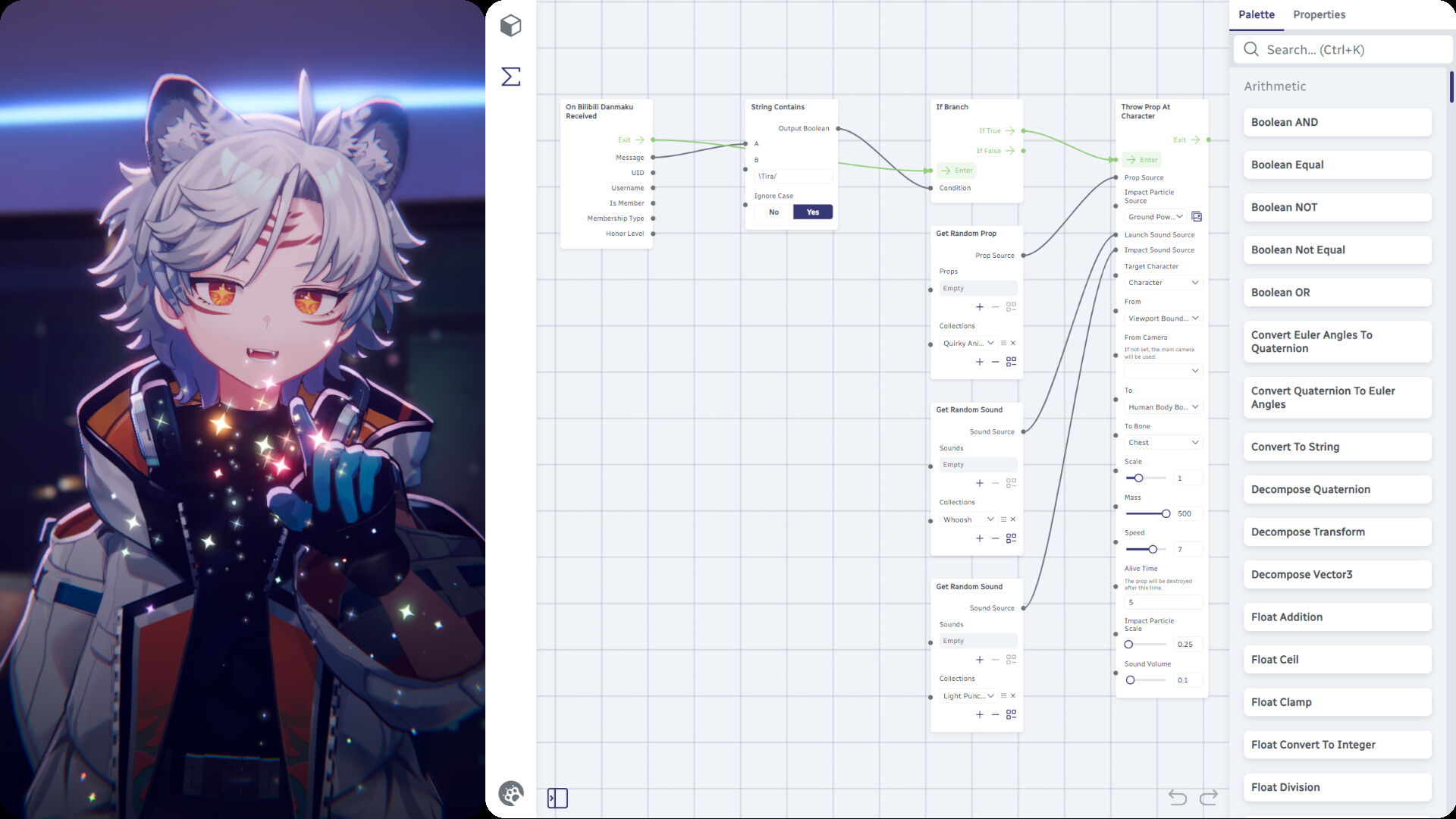The width and height of the screenshot is (1456, 819).
Task: Click Yes button in String Contains dialog
Action: [x=813, y=211]
